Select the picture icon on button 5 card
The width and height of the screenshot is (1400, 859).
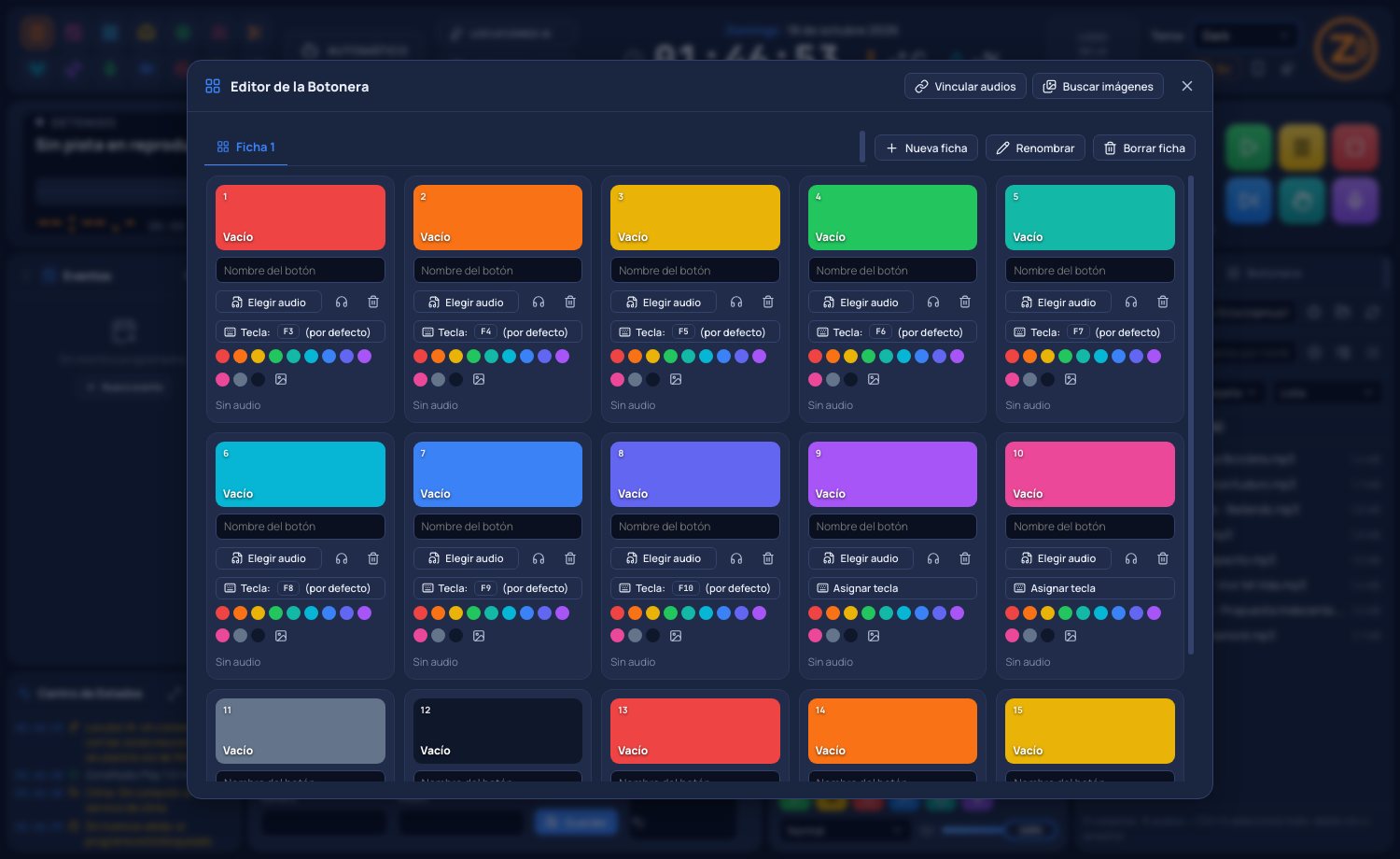click(1071, 380)
